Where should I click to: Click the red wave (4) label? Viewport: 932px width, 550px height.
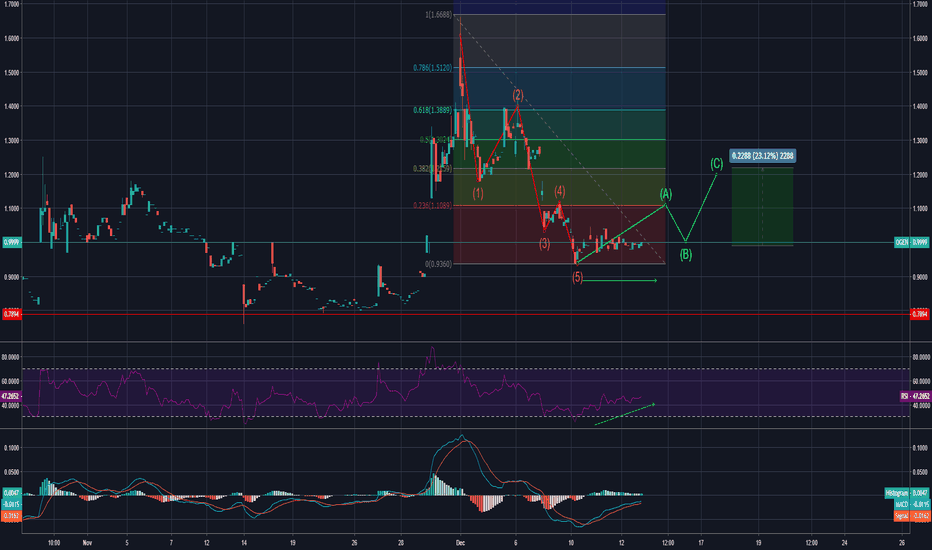tap(560, 191)
